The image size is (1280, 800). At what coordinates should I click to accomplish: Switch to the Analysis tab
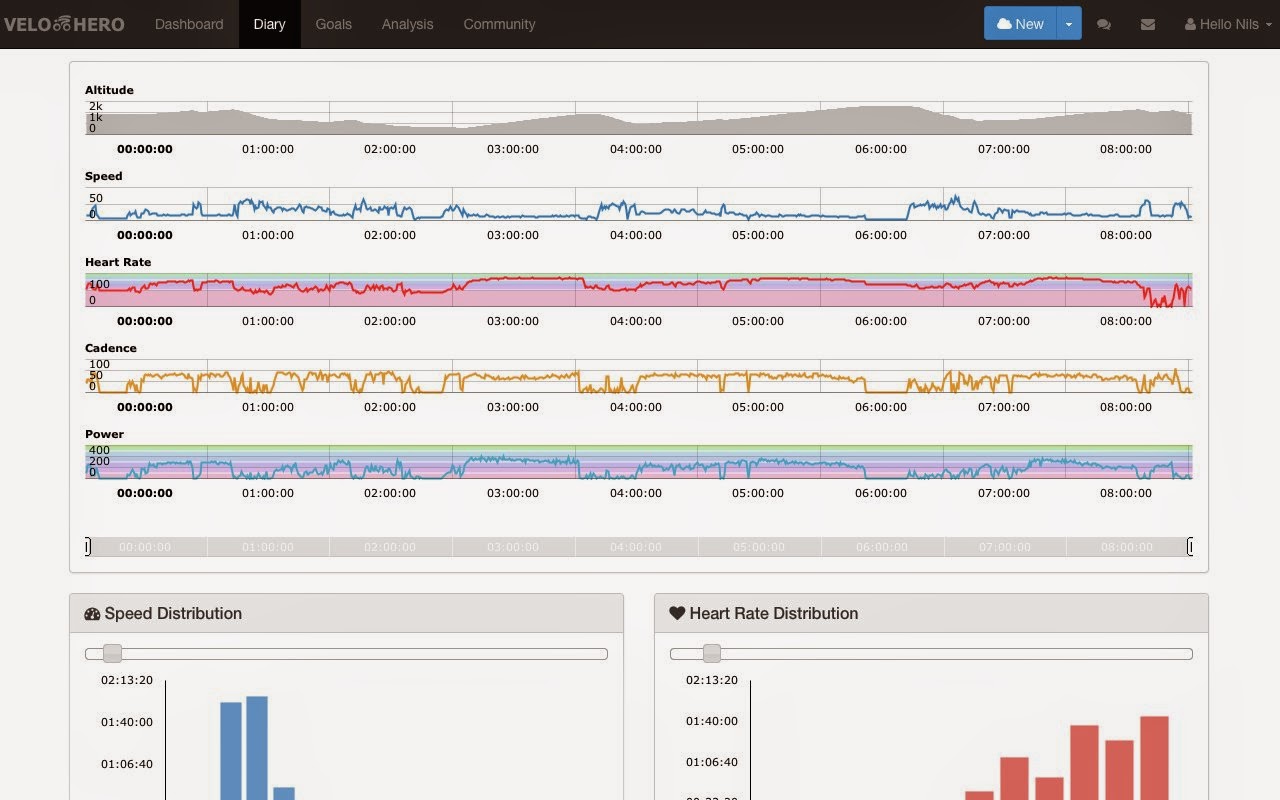(x=407, y=24)
